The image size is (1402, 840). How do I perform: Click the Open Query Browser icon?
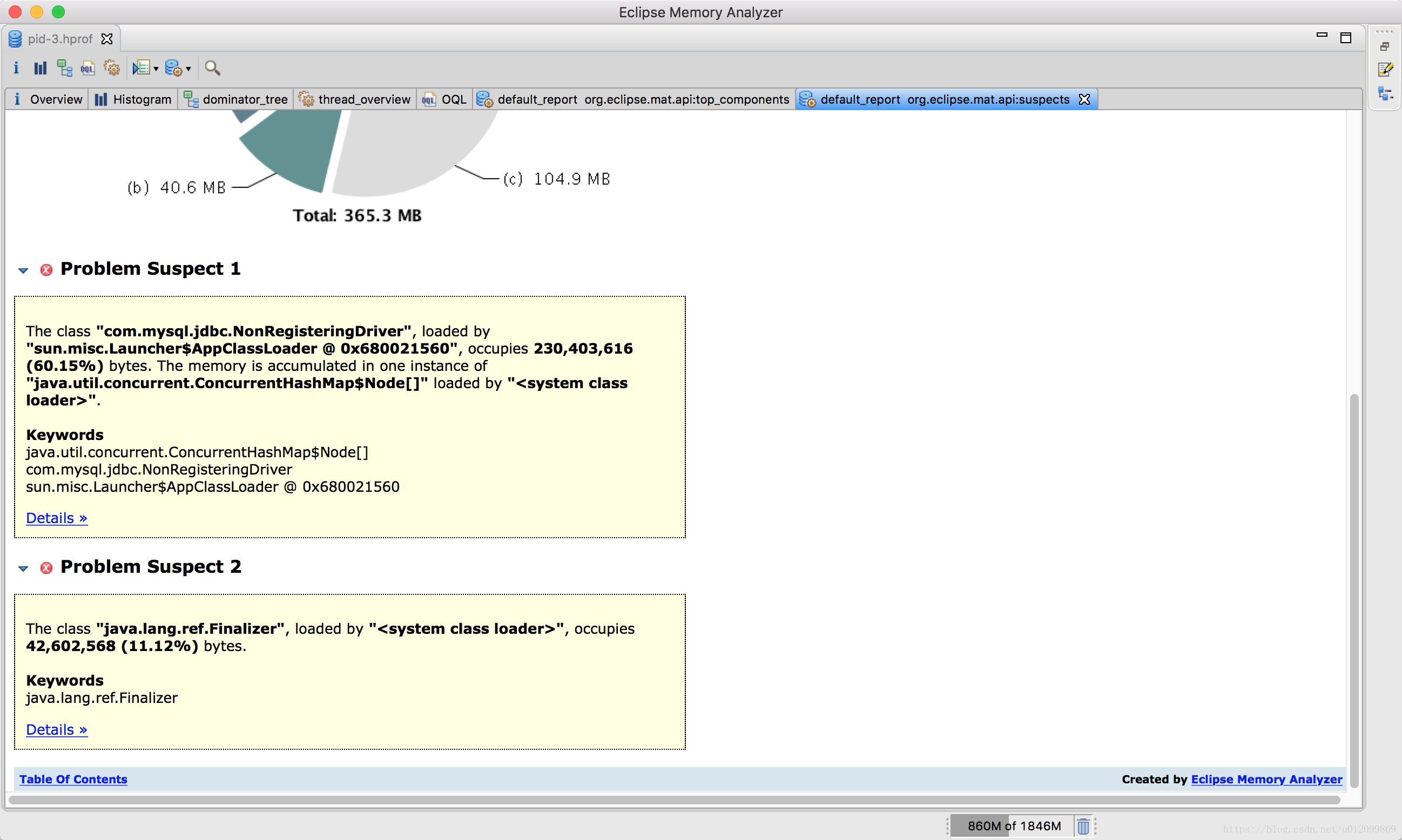coord(141,69)
